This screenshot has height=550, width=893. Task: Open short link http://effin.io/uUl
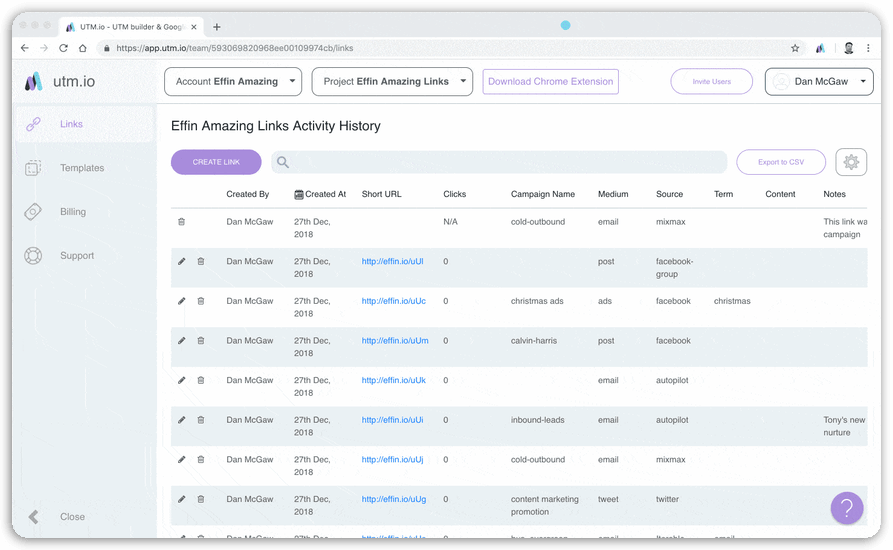coord(392,261)
